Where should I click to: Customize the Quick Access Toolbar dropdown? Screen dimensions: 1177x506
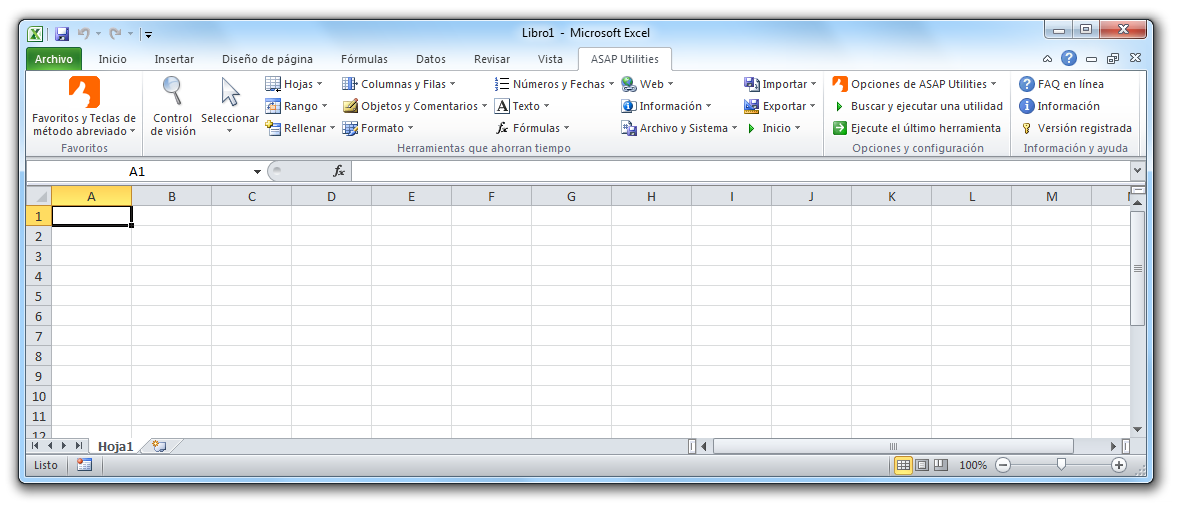(x=149, y=34)
